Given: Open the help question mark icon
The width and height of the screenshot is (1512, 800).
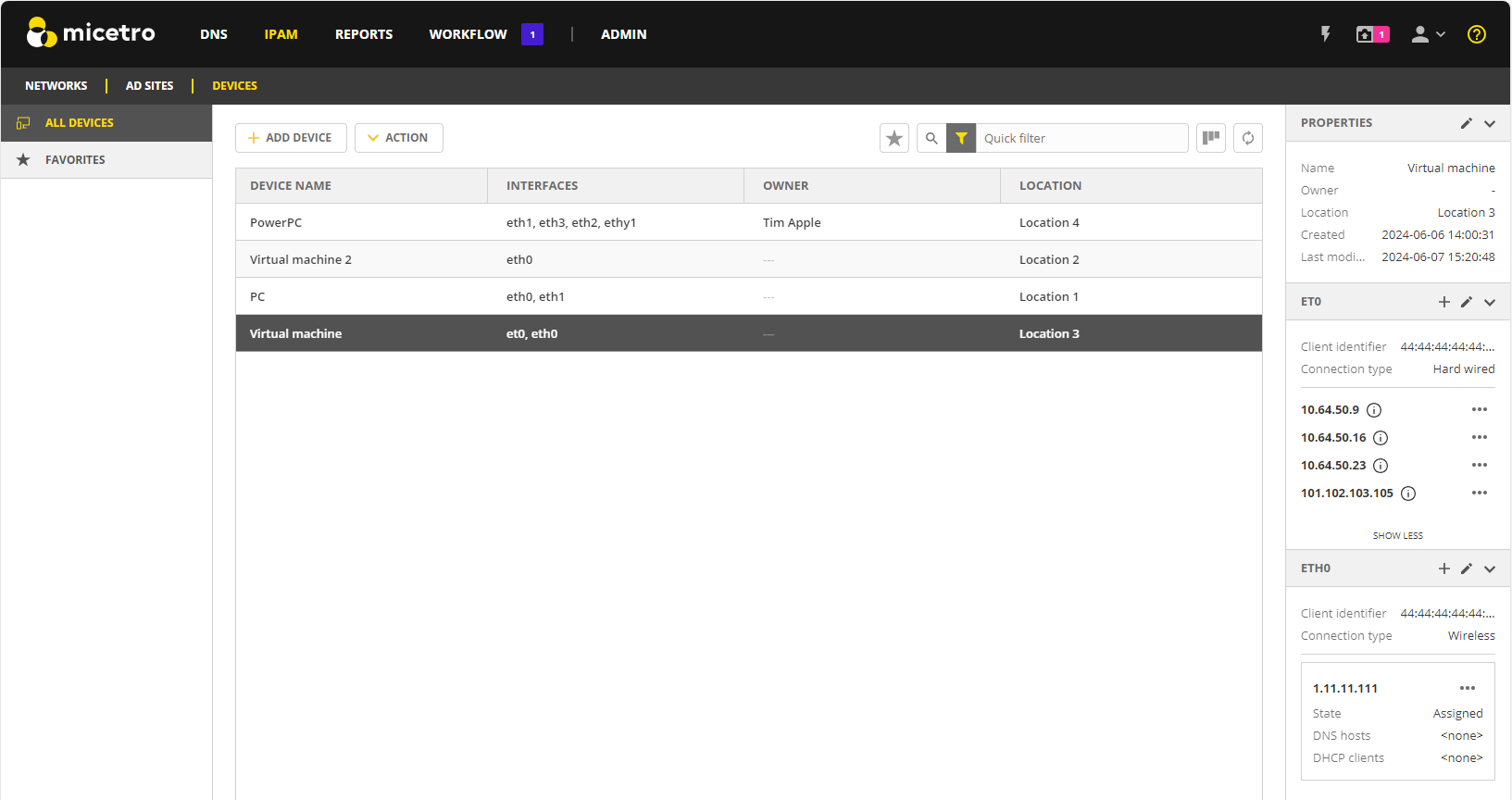Looking at the screenshot, I should [1476, 34].
